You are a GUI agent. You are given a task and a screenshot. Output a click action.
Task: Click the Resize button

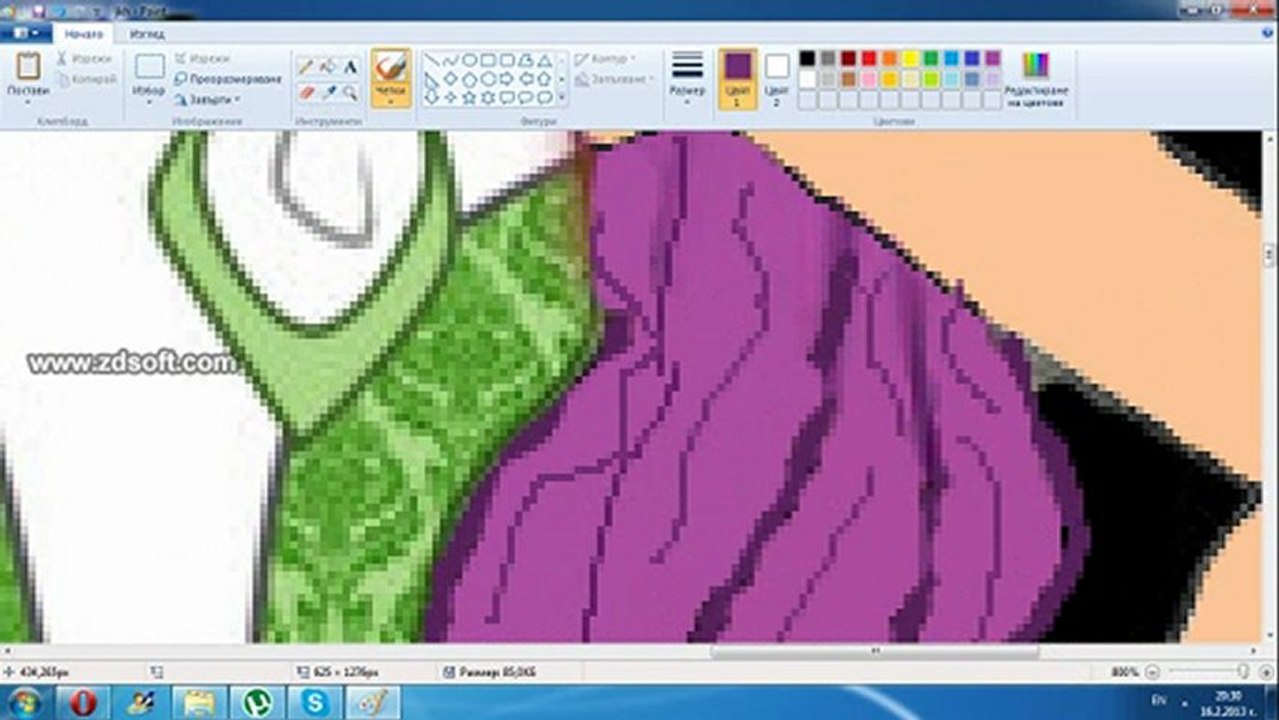[227, 79]
